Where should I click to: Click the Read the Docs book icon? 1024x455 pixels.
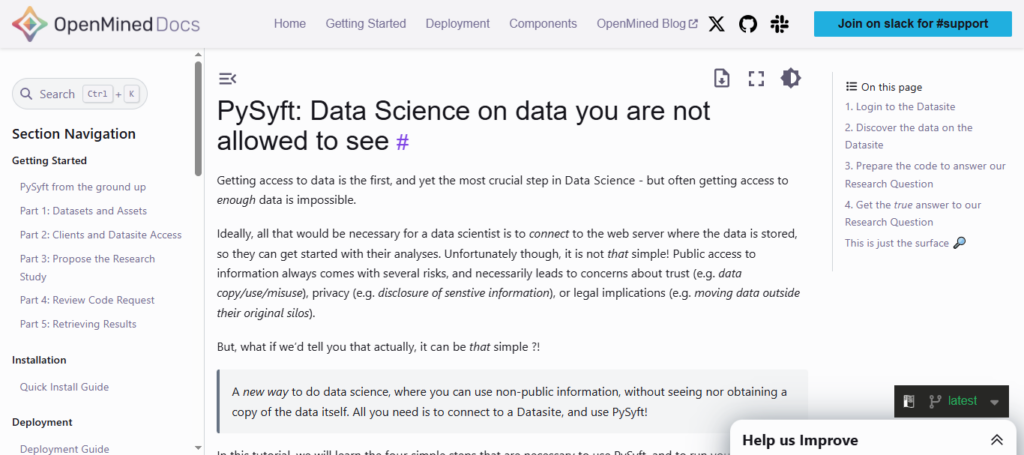pos(909,401)
